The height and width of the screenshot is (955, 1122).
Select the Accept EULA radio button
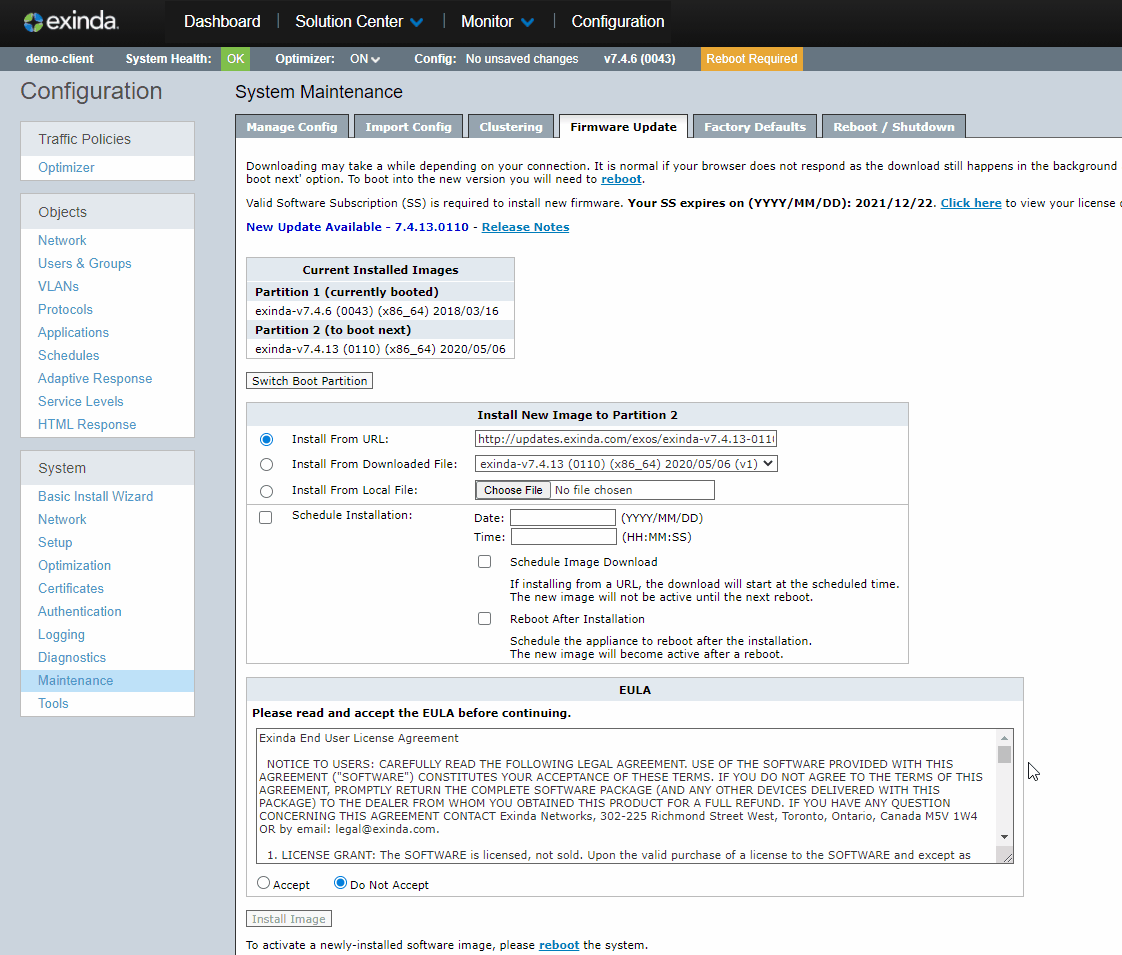263,883
